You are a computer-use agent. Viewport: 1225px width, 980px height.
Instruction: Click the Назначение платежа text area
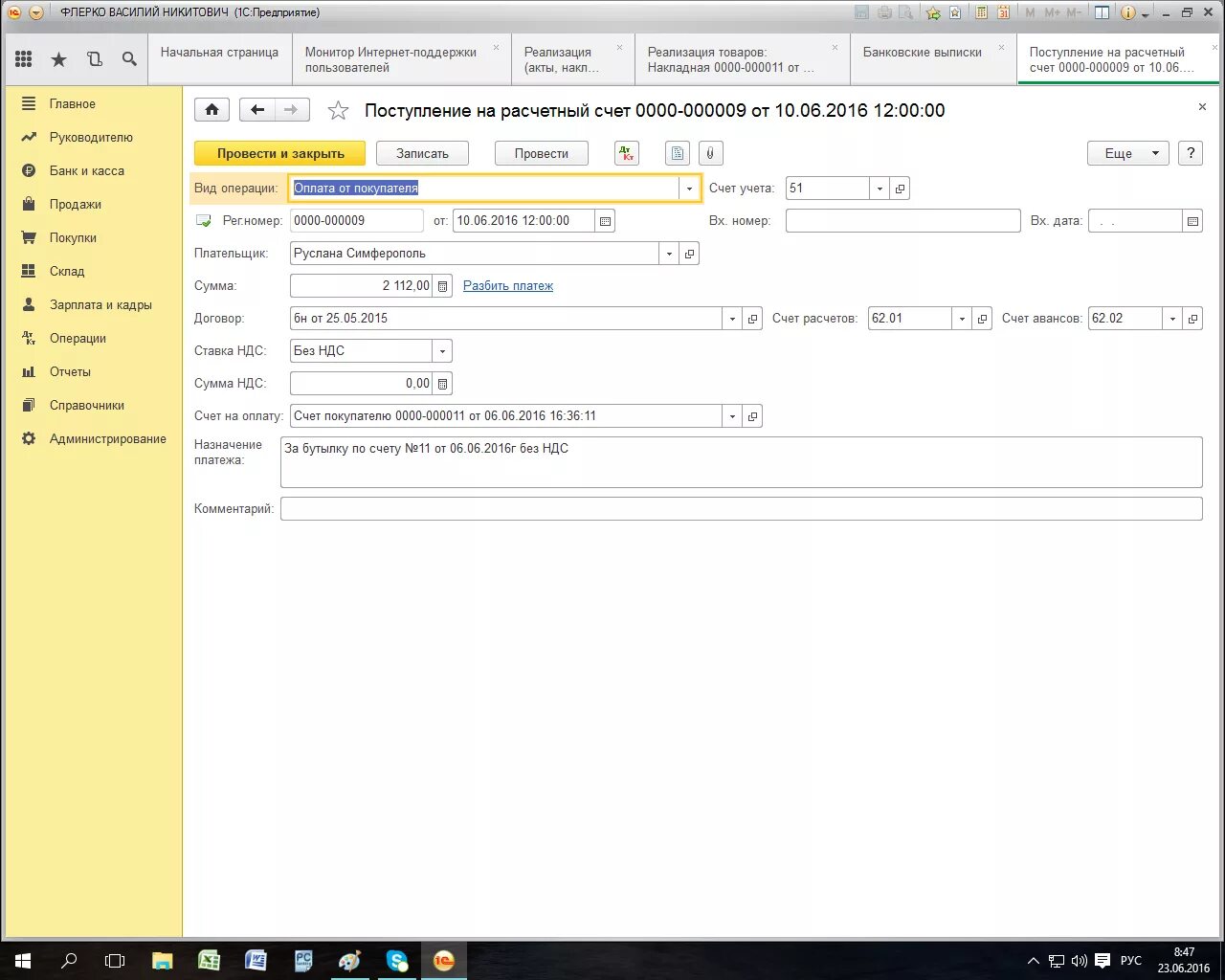coord(741,462)
